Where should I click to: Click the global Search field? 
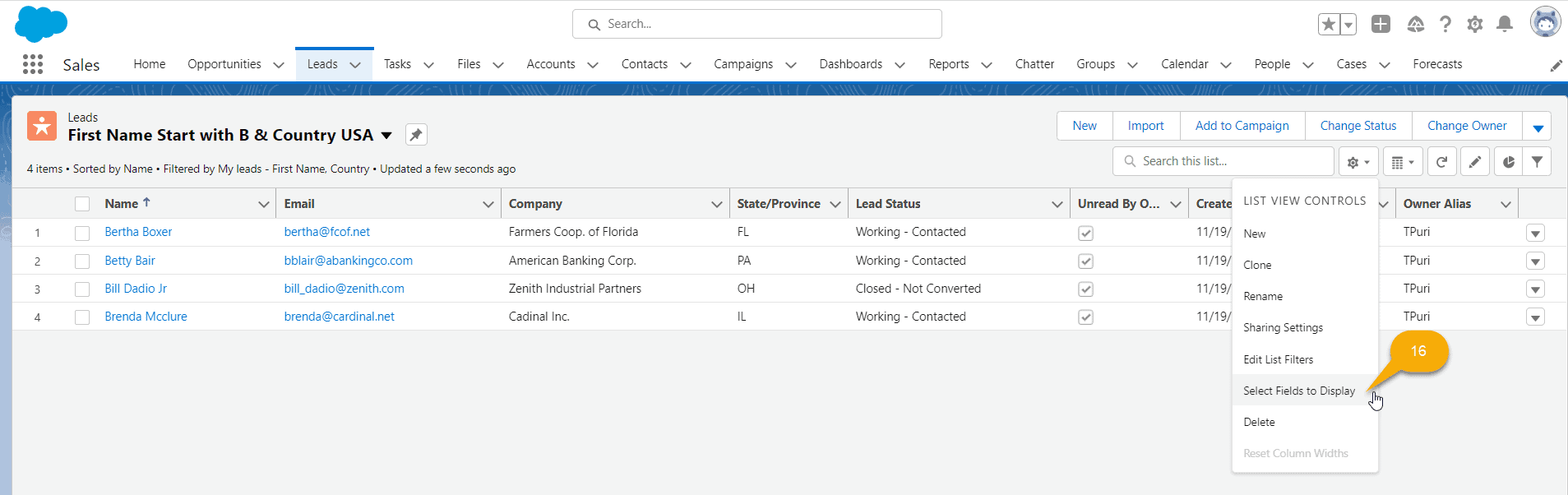click(x=757, y=24)
